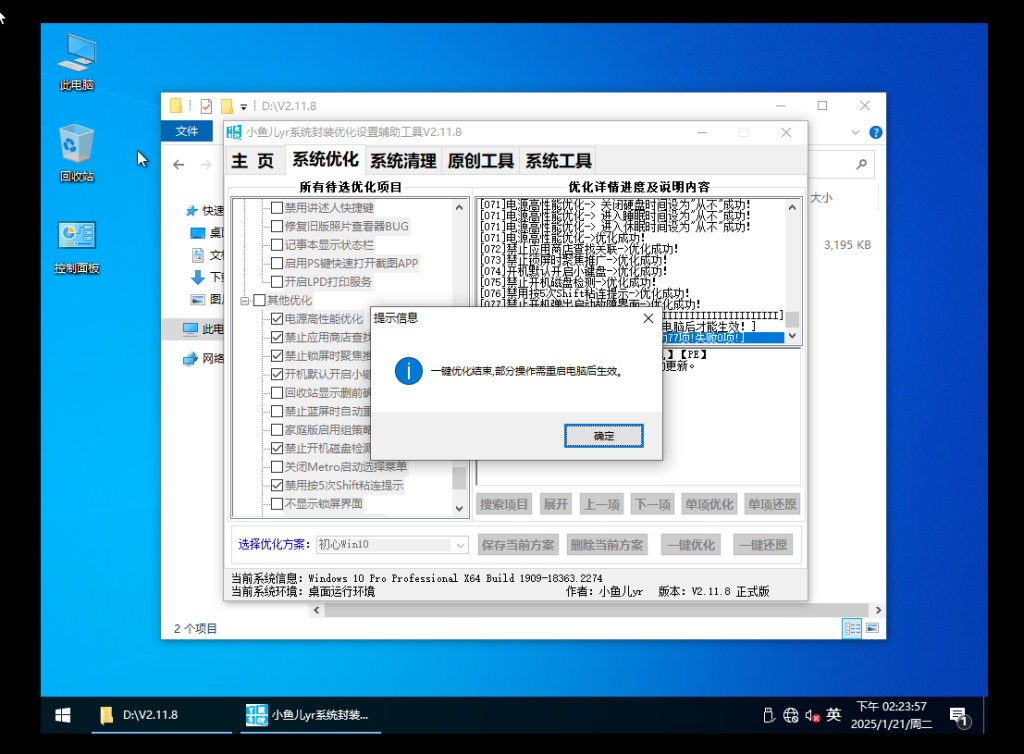Click the Windows Start button

(62, 715)
